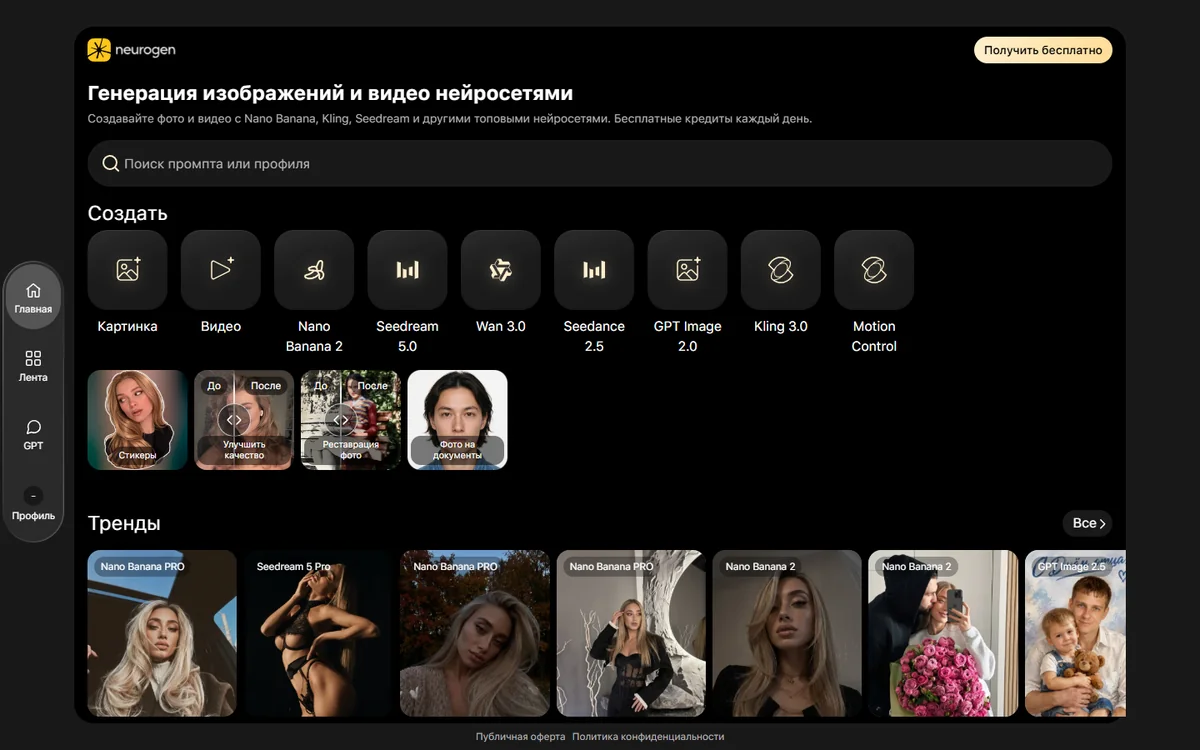Open the Стикеры preset card
Image resolution: width=1200 pixels, height=750 pixels.
point(138,420)
